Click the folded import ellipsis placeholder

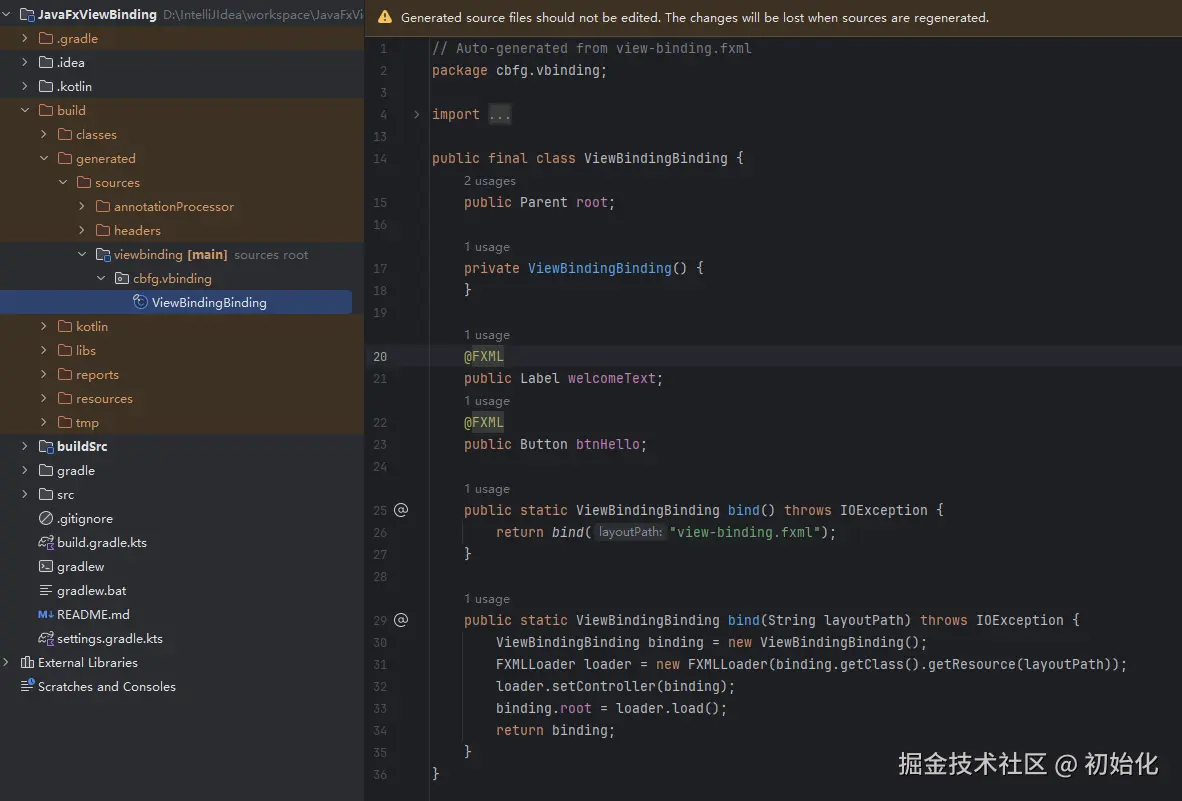pos(499,115)
